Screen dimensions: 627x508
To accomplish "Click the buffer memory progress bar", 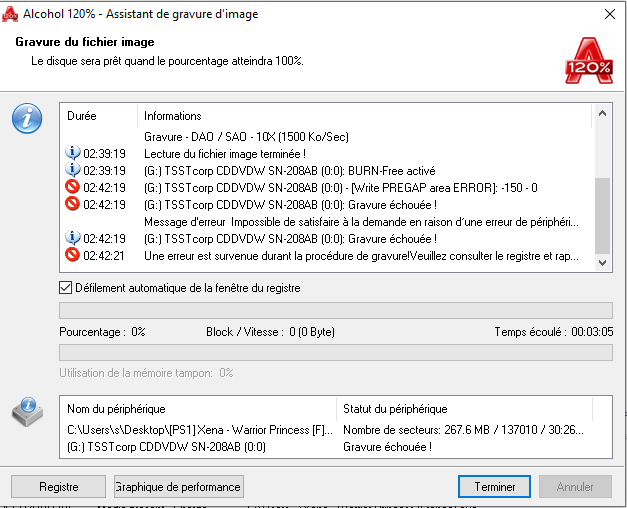I will (335, 352).
